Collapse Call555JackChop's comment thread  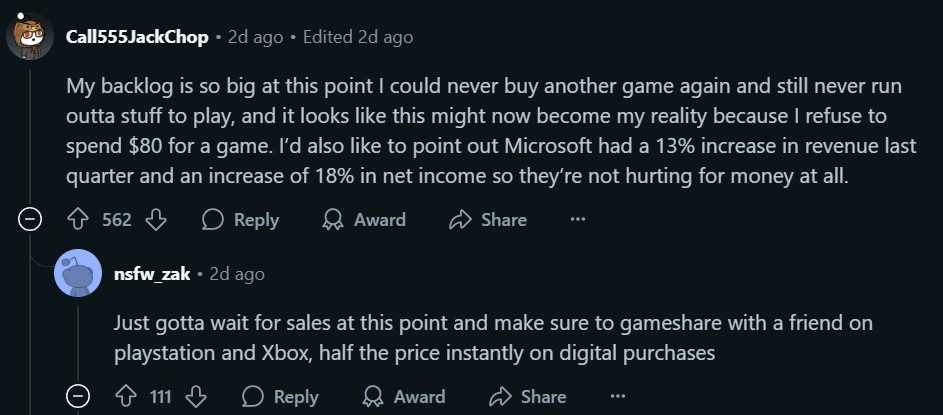31,220
